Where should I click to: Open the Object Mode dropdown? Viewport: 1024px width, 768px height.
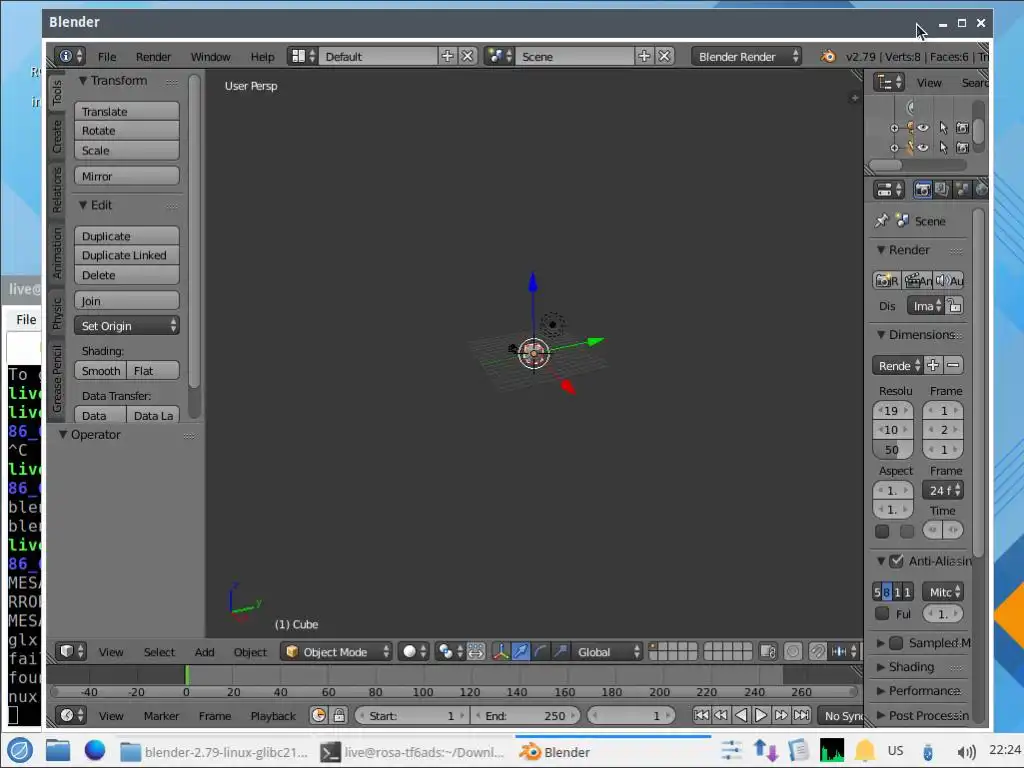click(x=336, y=651)
